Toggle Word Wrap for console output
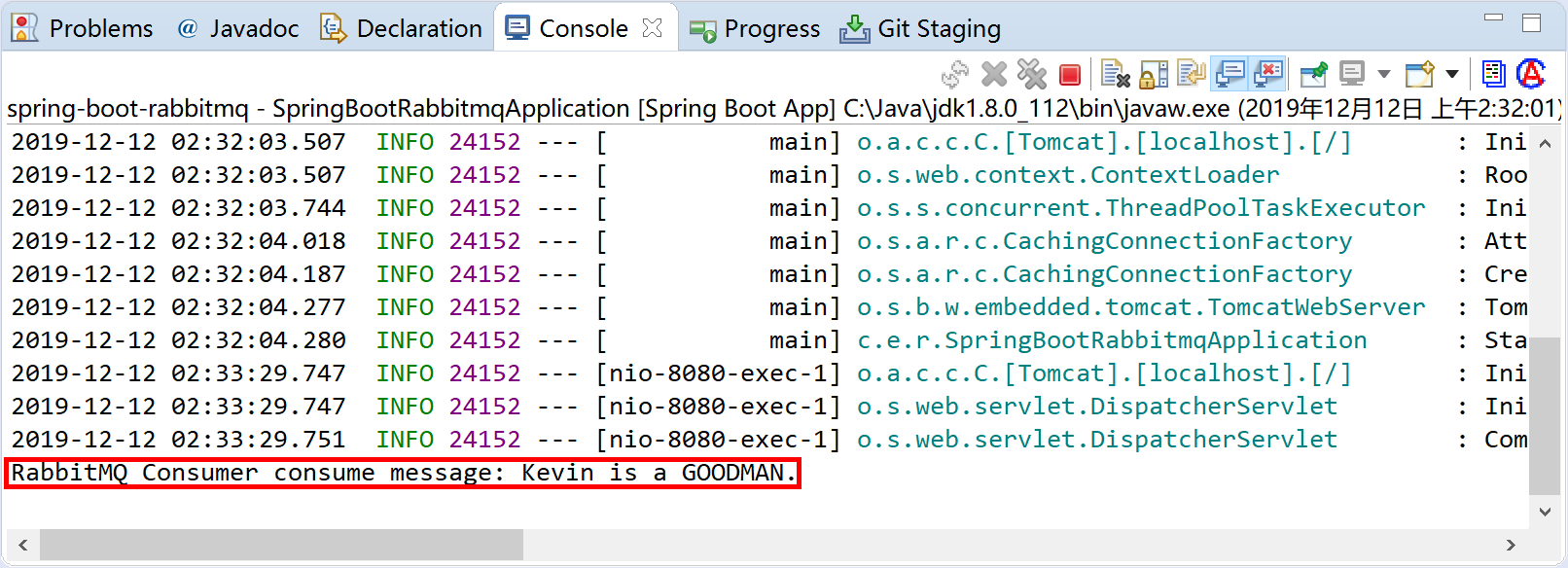1568x568 pixels. [1191, 75]
